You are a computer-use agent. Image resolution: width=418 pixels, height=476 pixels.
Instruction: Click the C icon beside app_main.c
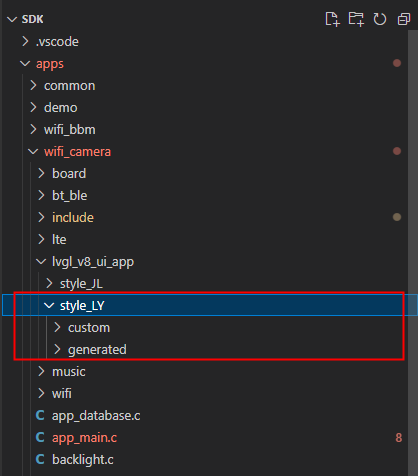click(x=40, y=437)
